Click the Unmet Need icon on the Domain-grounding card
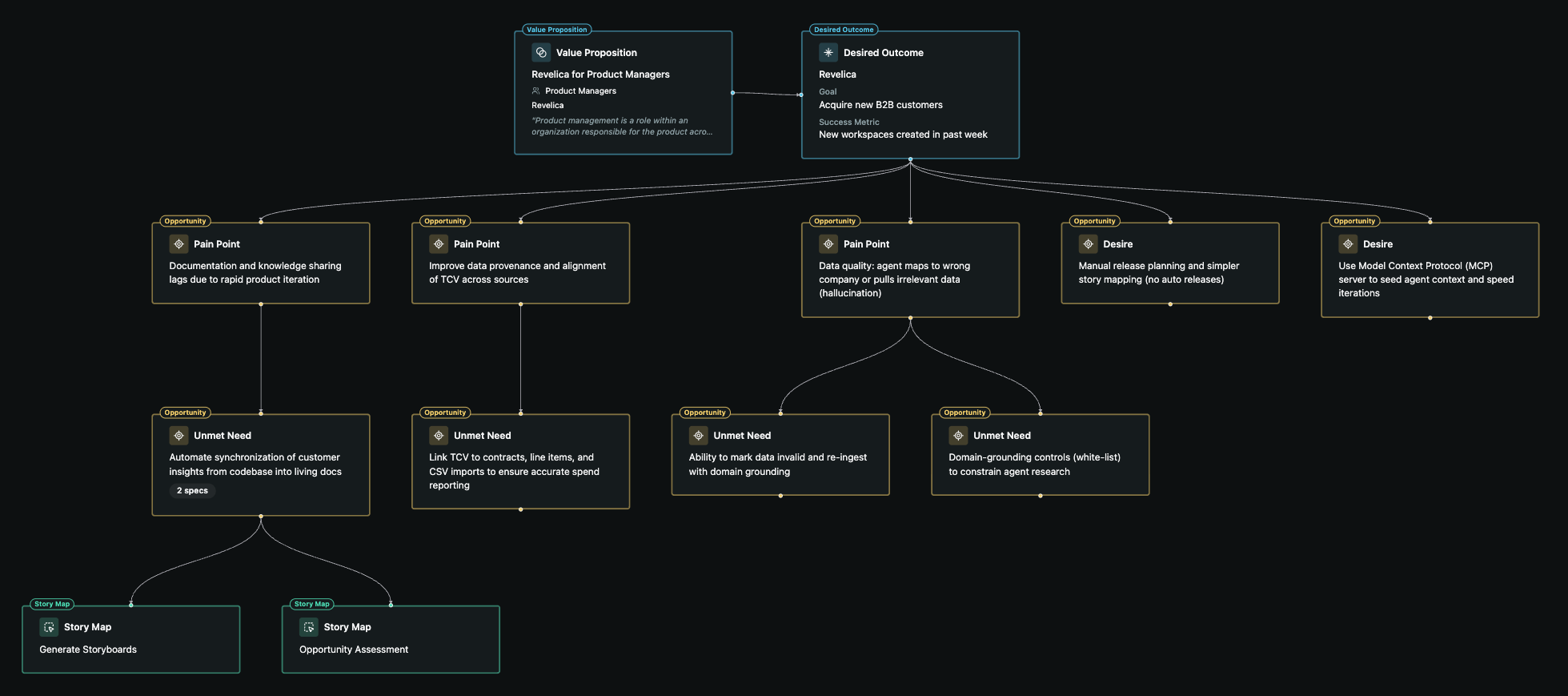Image resolution: width=1568 pixels, height=696 pixels. [x=958, y=436]
